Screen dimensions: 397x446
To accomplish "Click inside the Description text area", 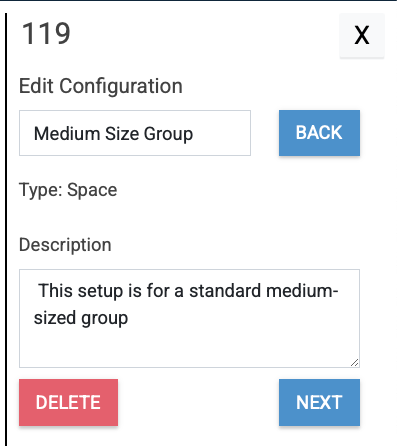I will coord(189,318).
